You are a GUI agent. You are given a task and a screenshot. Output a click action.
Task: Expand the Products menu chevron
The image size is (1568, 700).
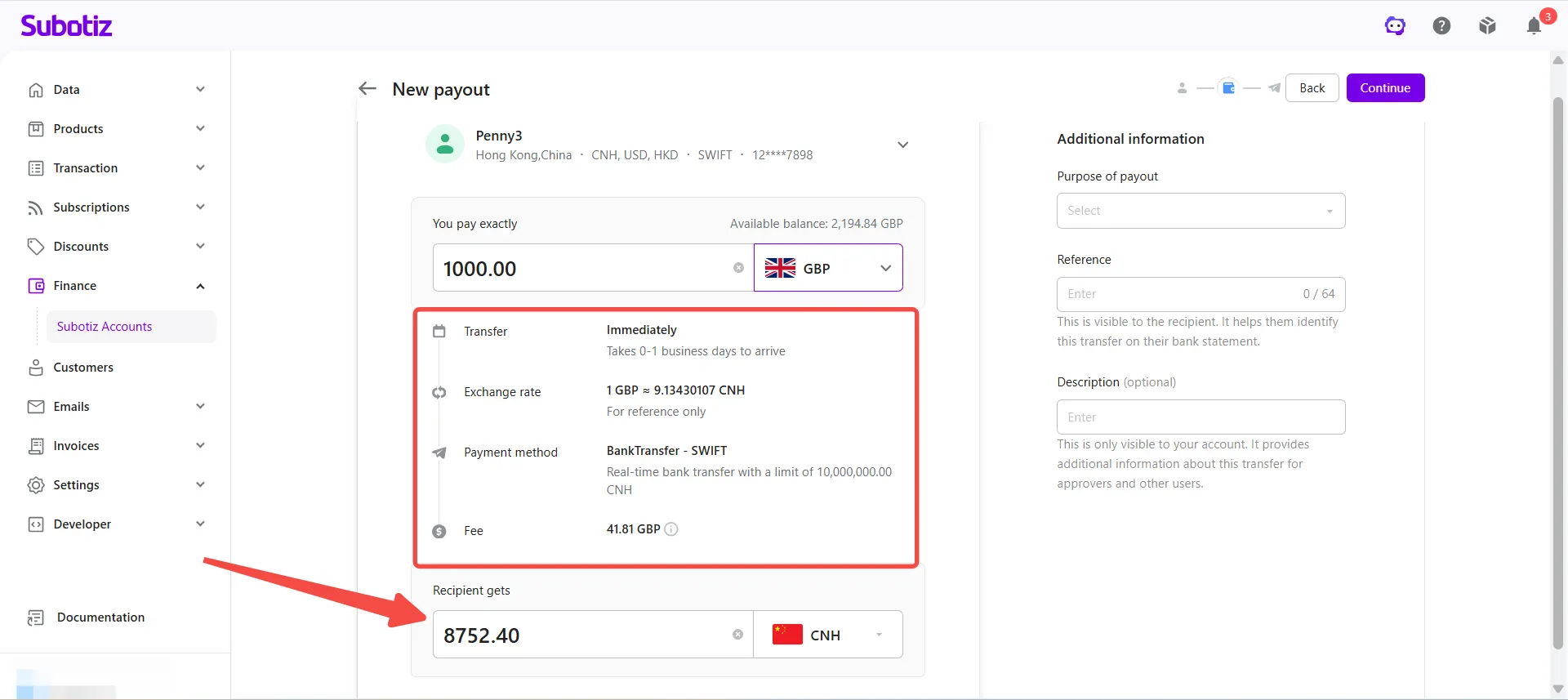click(200, 128)
